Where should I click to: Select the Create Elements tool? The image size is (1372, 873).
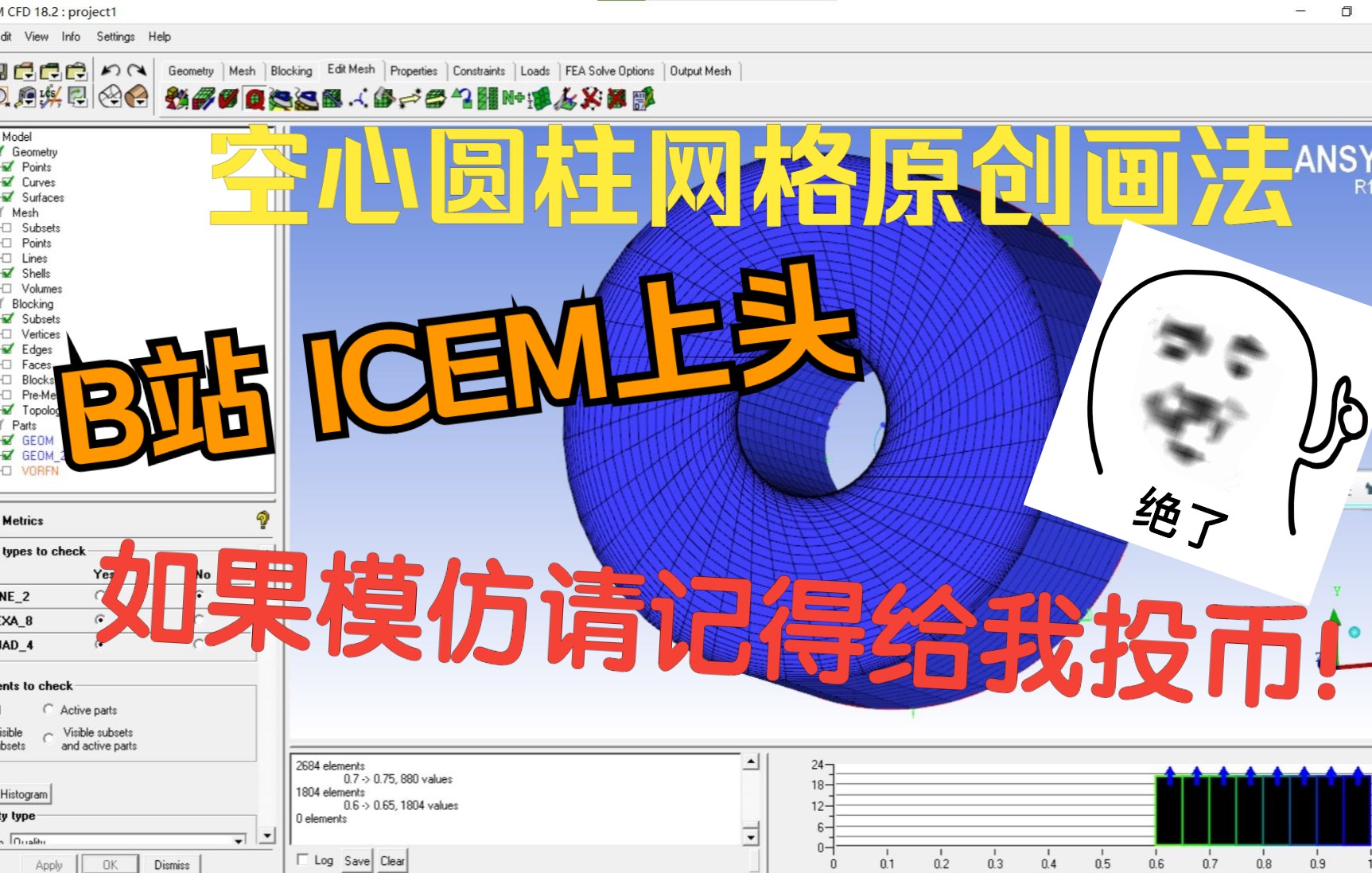(x=177, y=99)
